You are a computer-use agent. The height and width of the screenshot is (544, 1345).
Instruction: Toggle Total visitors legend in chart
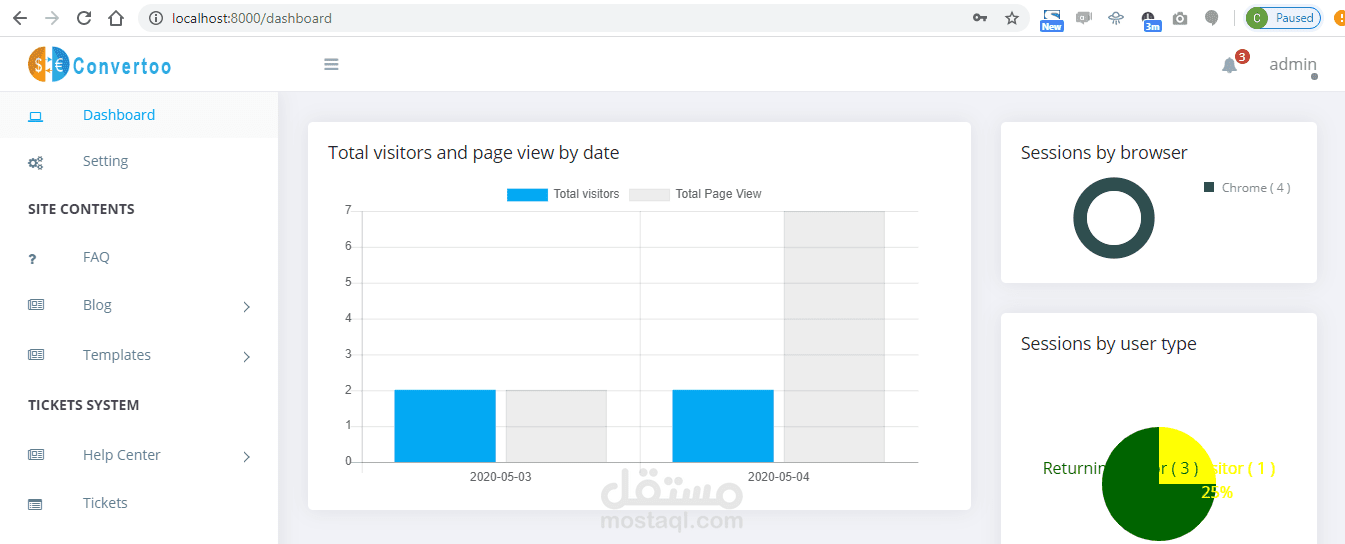pos(563,194)
